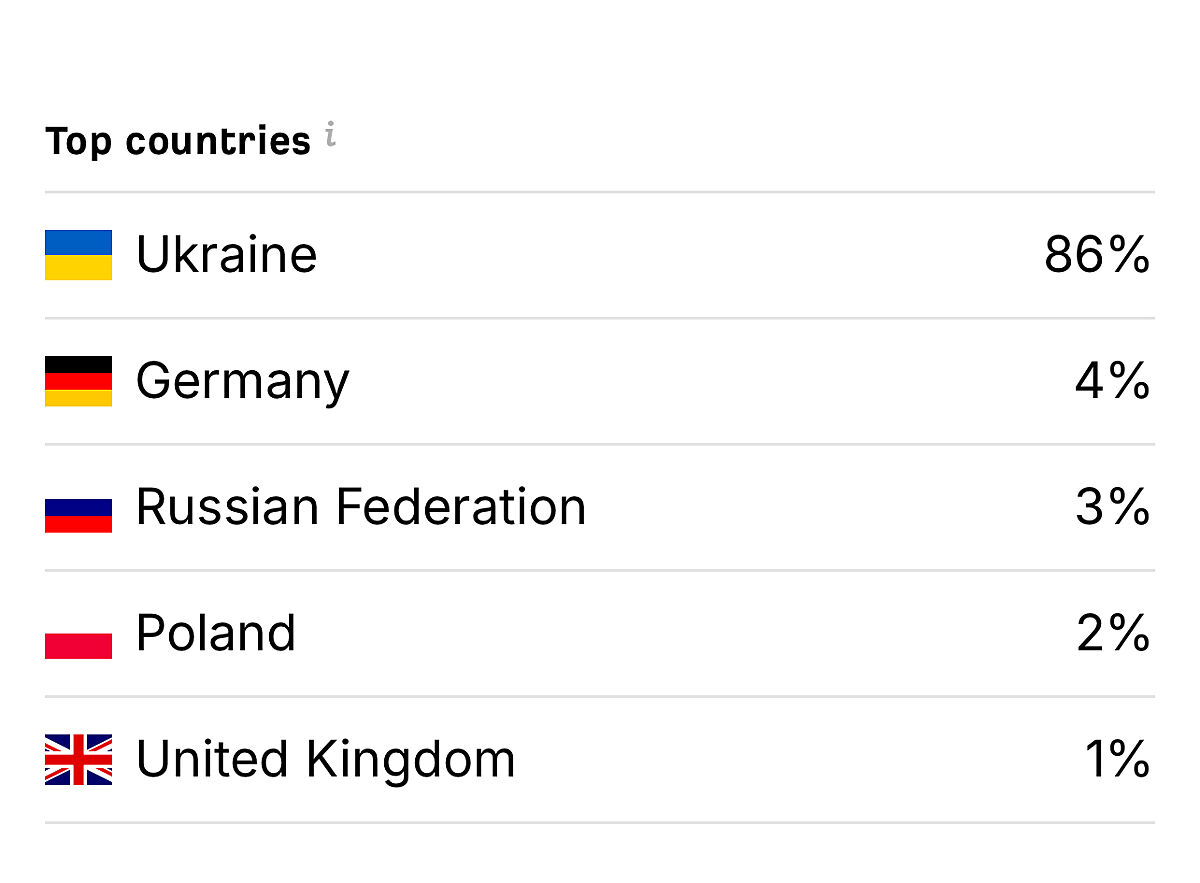
Task: Click empty space in the Poland row
Action: pos(680,633)
